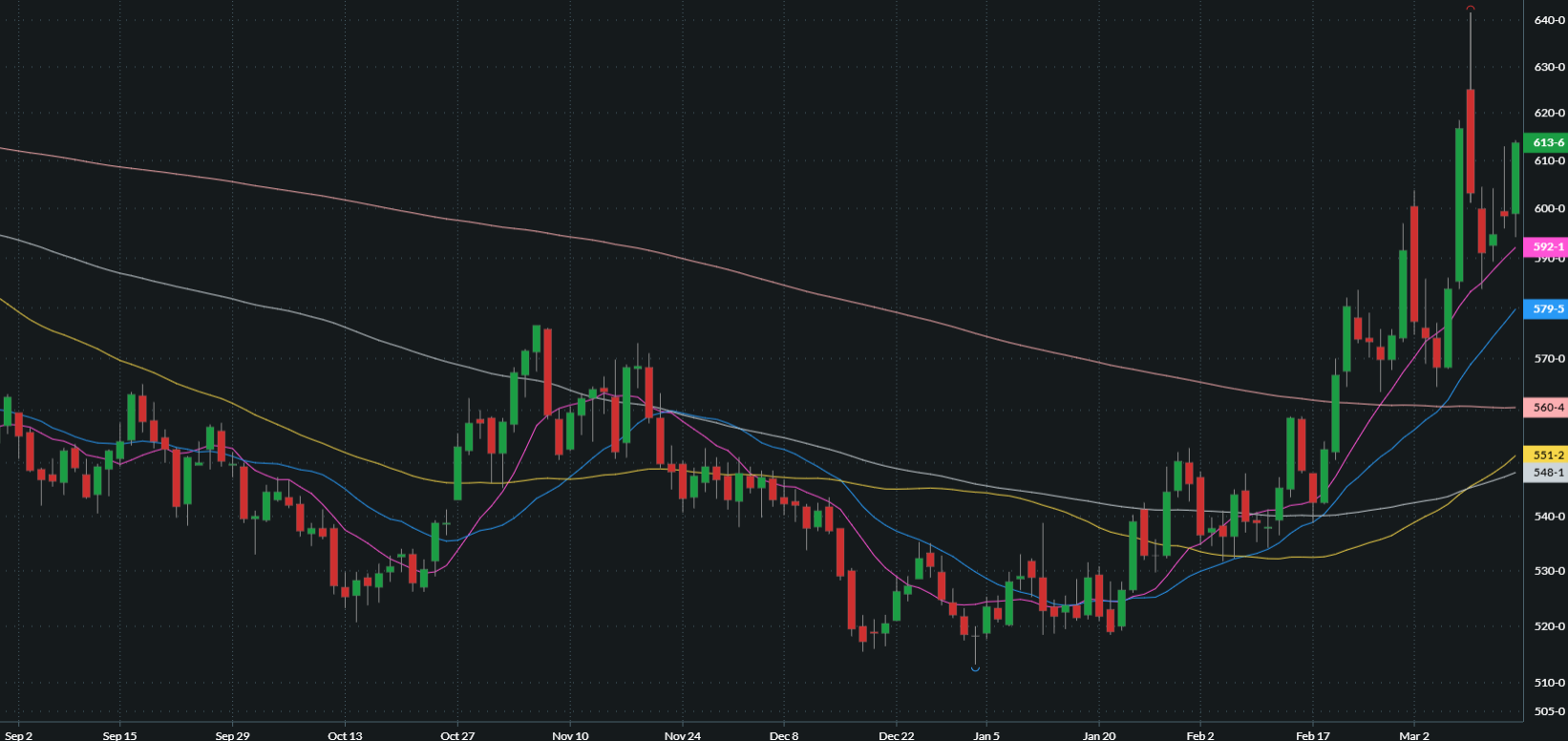Click the Sep 15 date on time axis
The image size is (1568, 741).
119,735
